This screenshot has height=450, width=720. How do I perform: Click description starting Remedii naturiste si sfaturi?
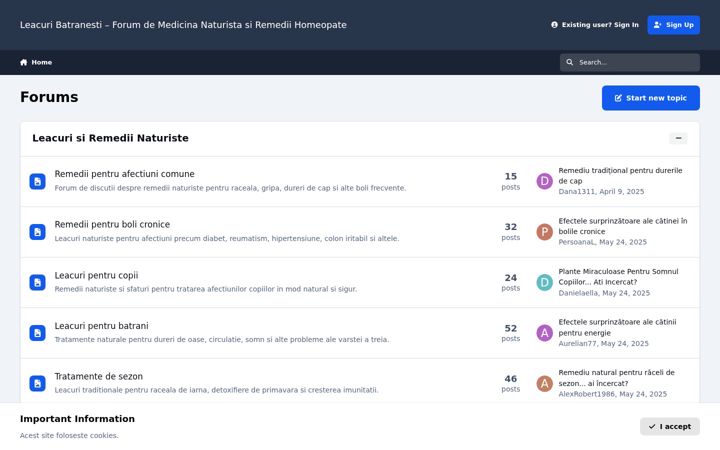[206, 289]
